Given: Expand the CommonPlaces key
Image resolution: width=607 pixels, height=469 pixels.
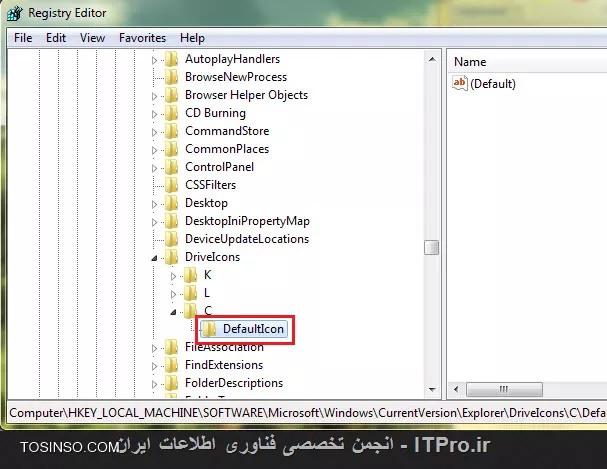Looking at the screenshot, I should 154,150.
